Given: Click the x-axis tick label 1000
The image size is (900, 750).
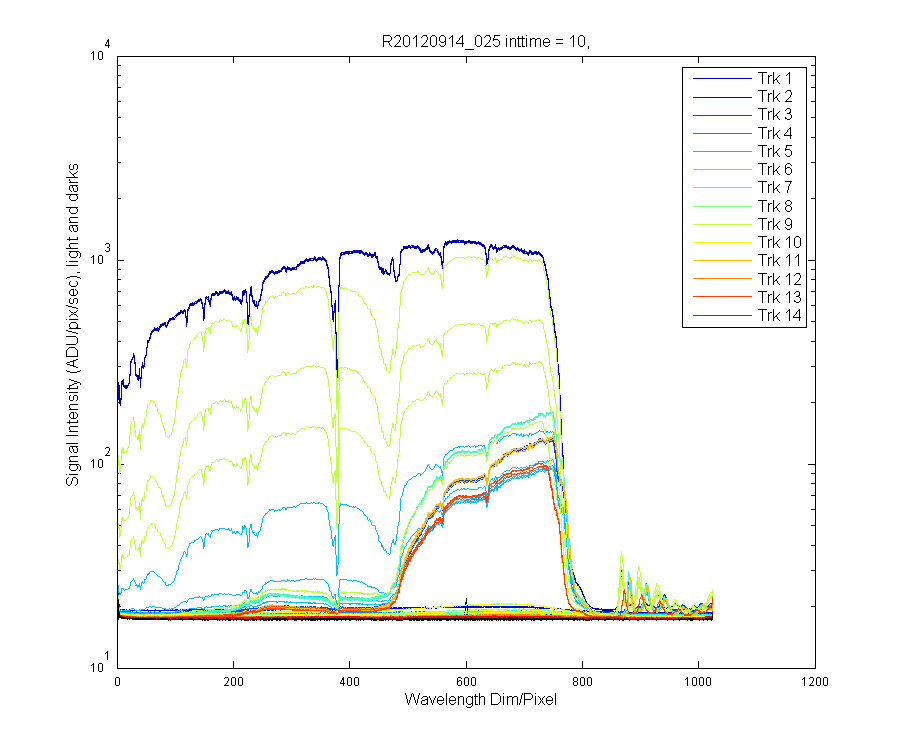Looking at the screenshot, I should click(698, 682).
